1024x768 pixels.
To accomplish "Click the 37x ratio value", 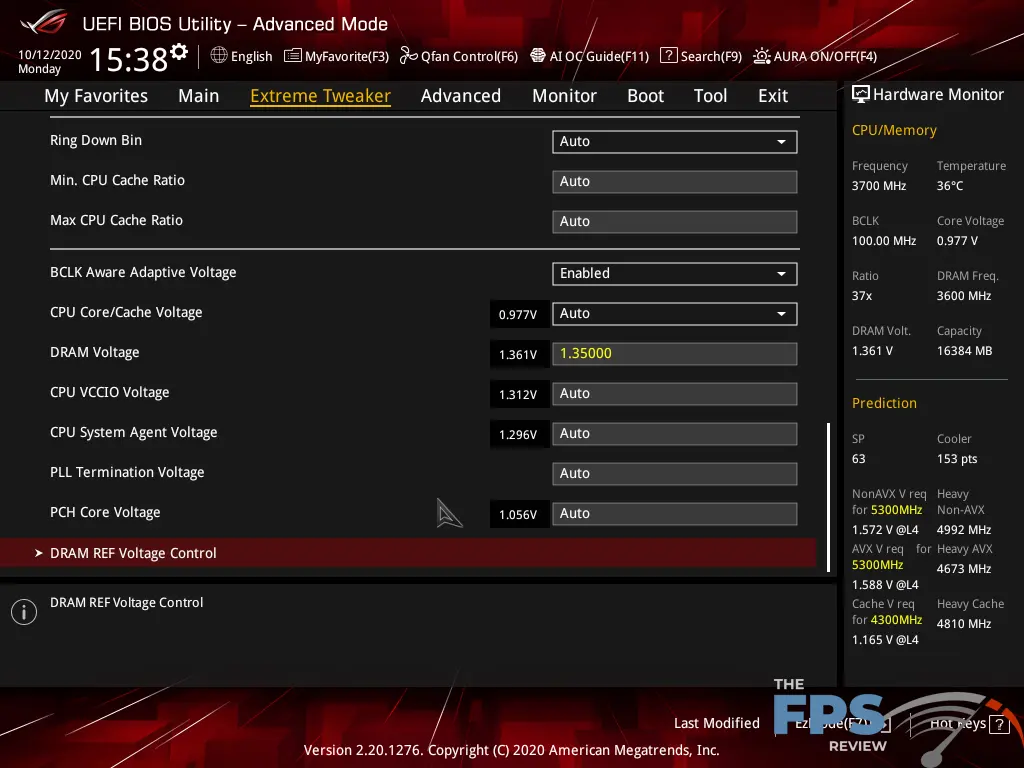I will tap(861, 296).
